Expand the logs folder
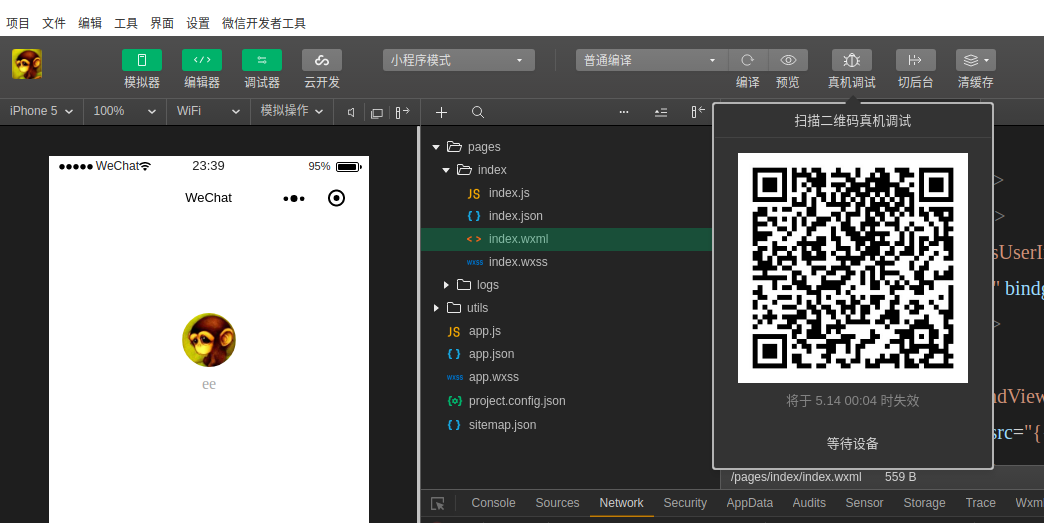 446,285
